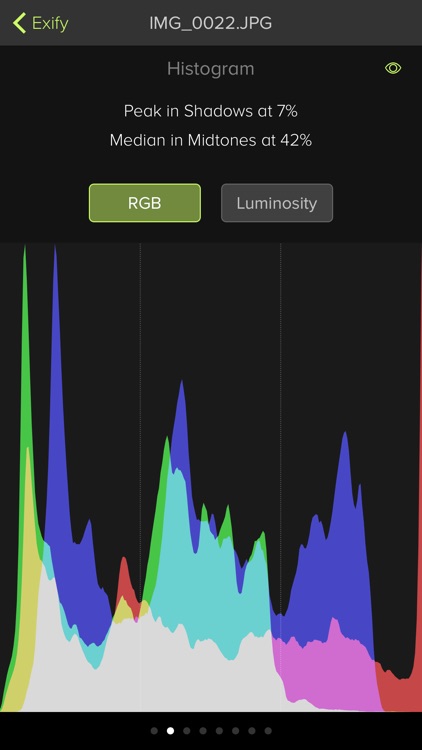The width and height of the screenshot is (422, 750).
Task: Select the Median in Midtones readout
Action: (211, 141)
